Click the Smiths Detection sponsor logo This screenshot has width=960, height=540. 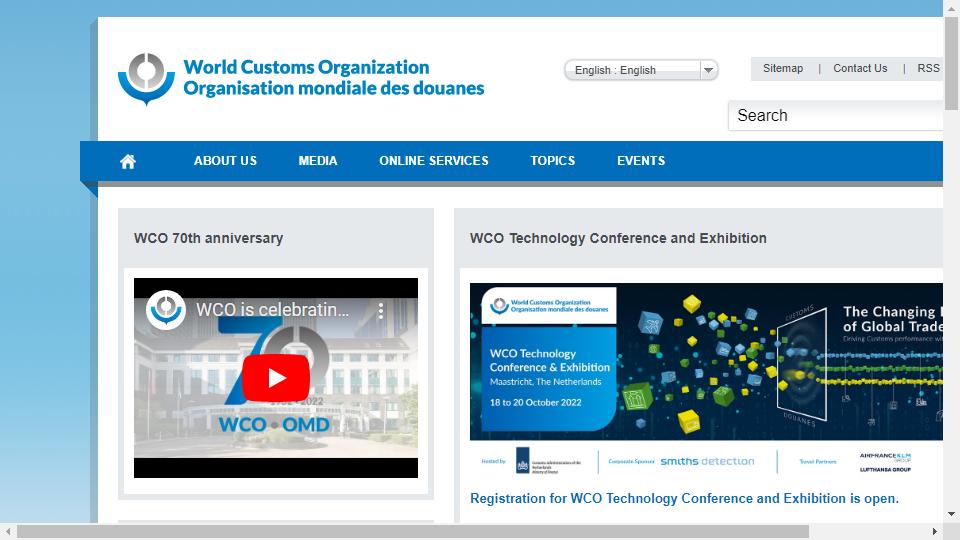(x=707, y=462)
